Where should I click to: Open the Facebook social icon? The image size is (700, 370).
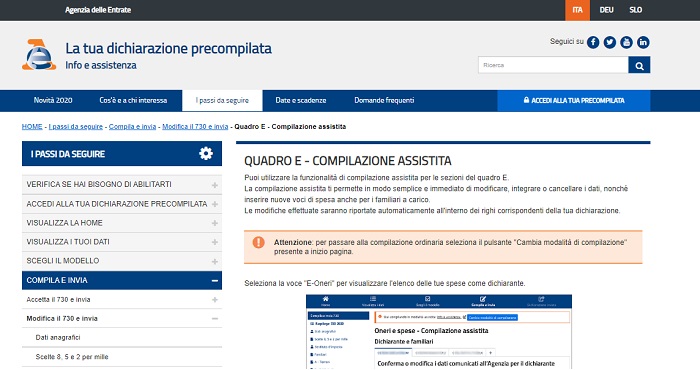coord(593,42)
